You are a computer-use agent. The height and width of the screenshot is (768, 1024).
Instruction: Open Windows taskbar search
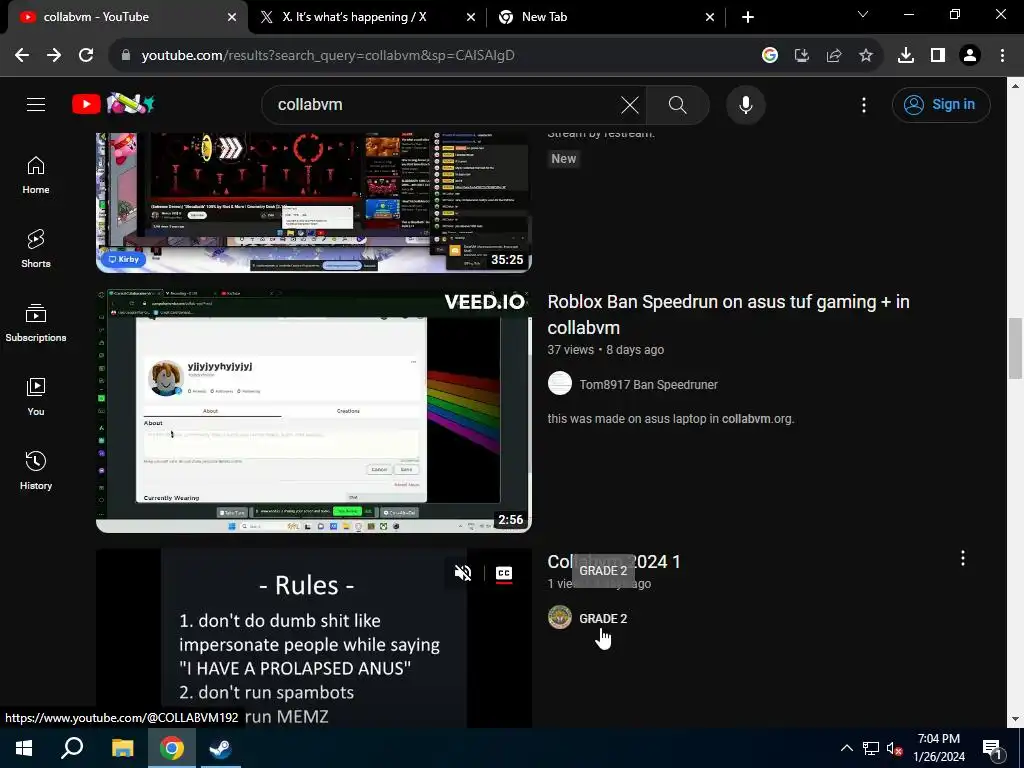(72, 748)
